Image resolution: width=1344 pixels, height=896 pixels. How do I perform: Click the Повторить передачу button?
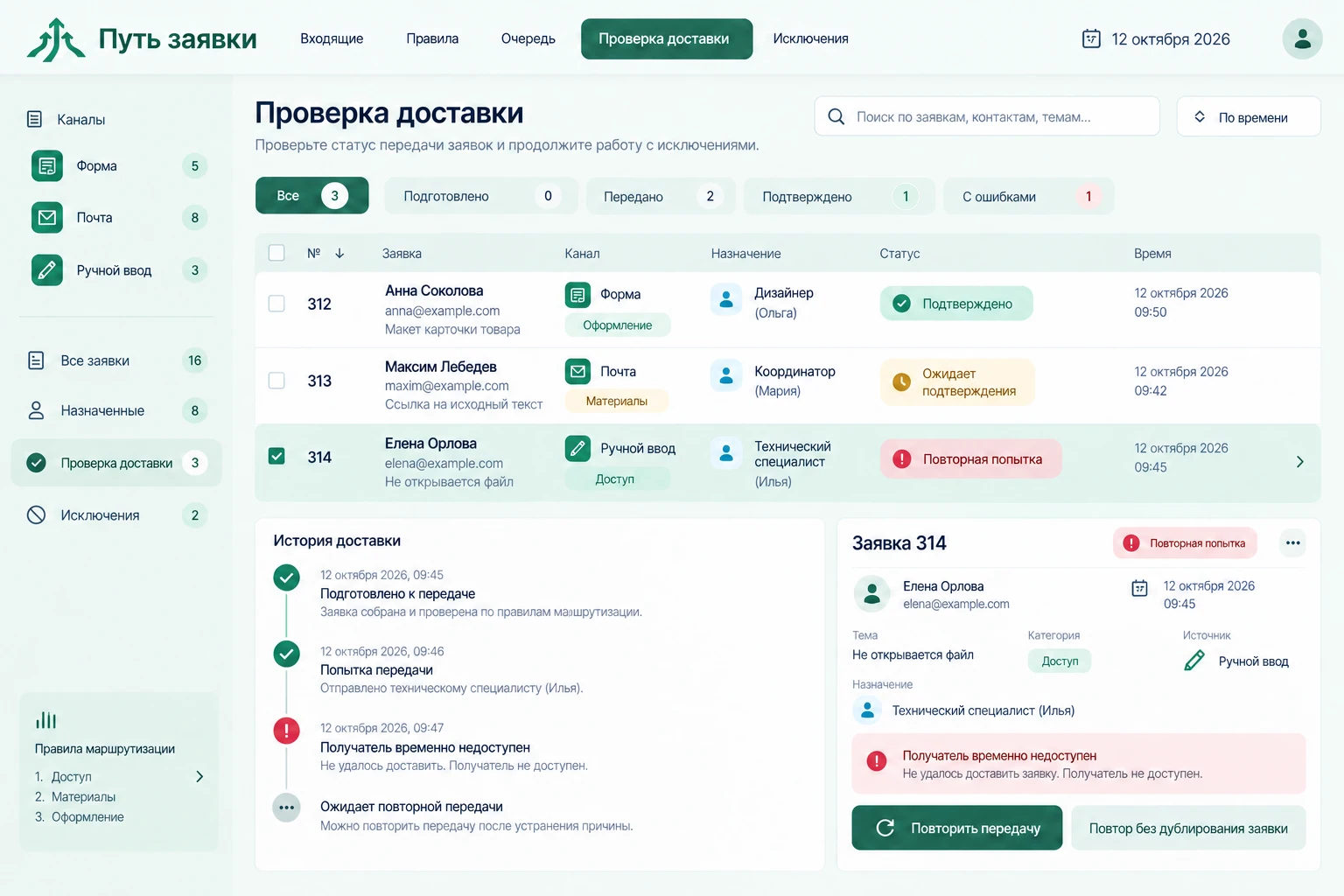coord(956,828)
